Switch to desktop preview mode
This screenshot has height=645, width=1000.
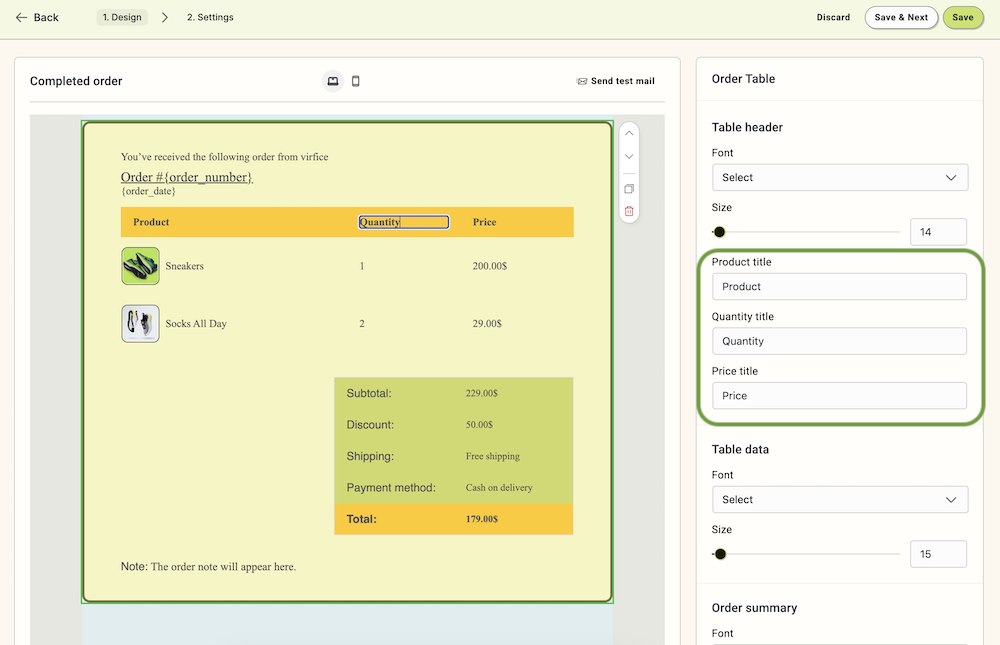333,81
